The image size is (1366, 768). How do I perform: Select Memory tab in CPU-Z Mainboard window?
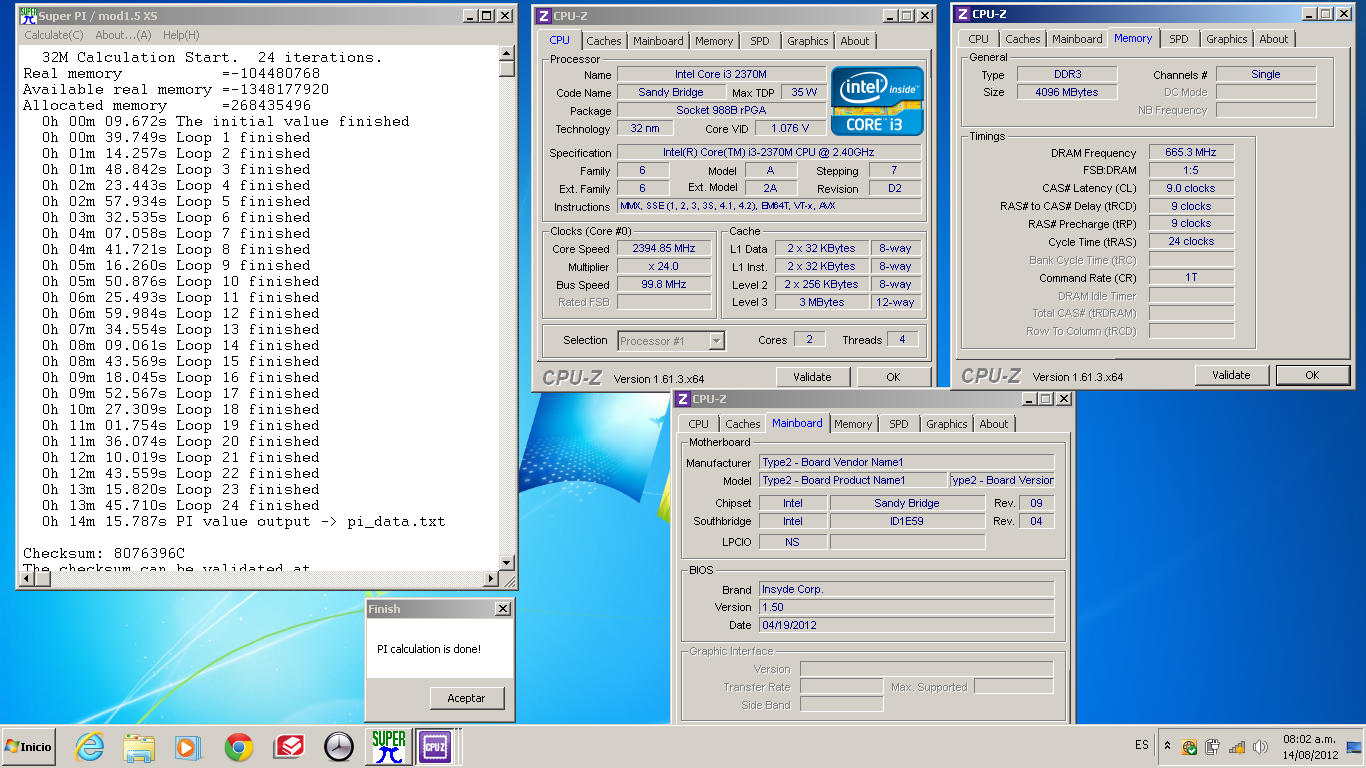[x=853, y=424]
